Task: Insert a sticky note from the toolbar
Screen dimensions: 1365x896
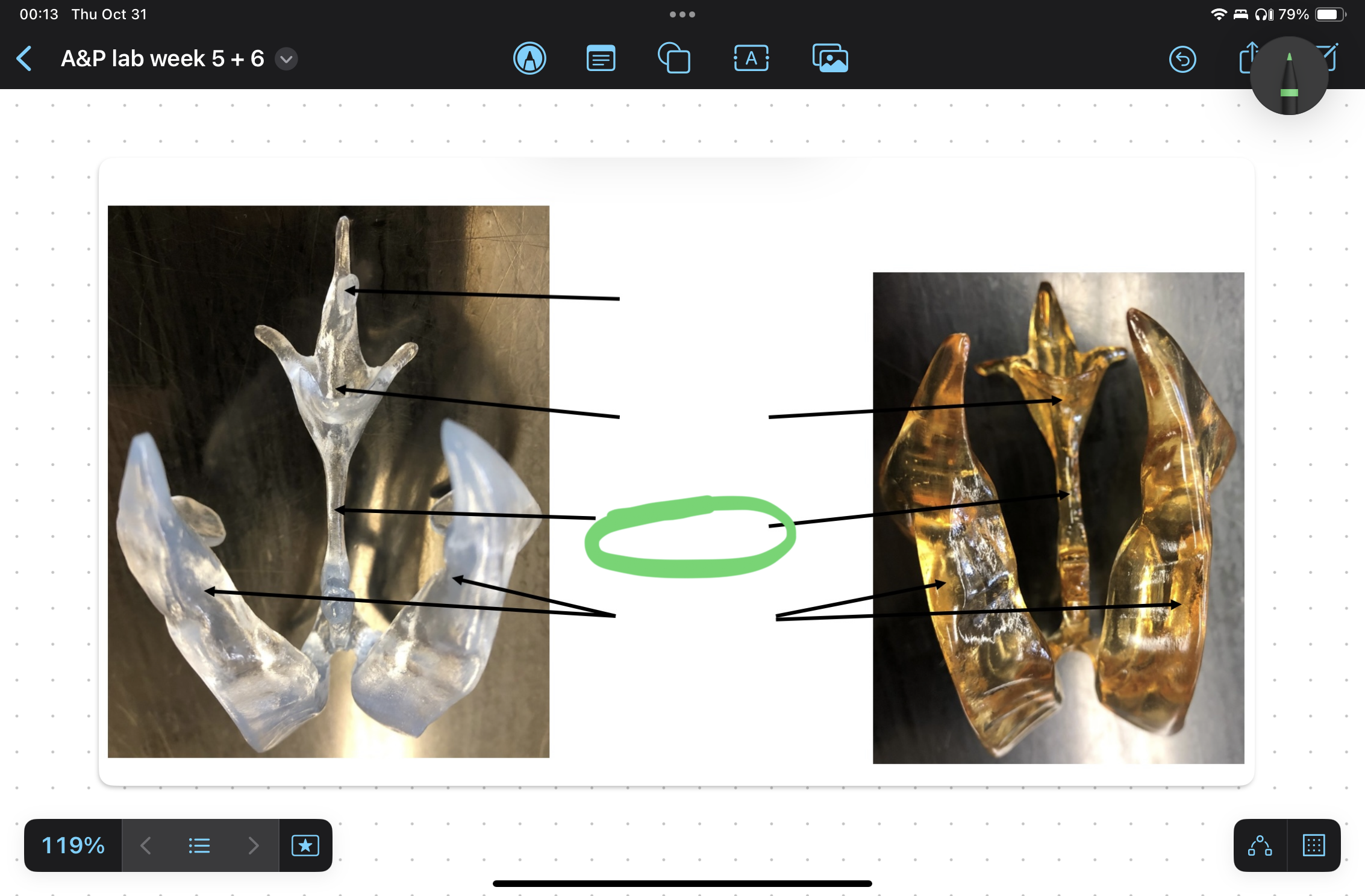Action: [601, 59]
